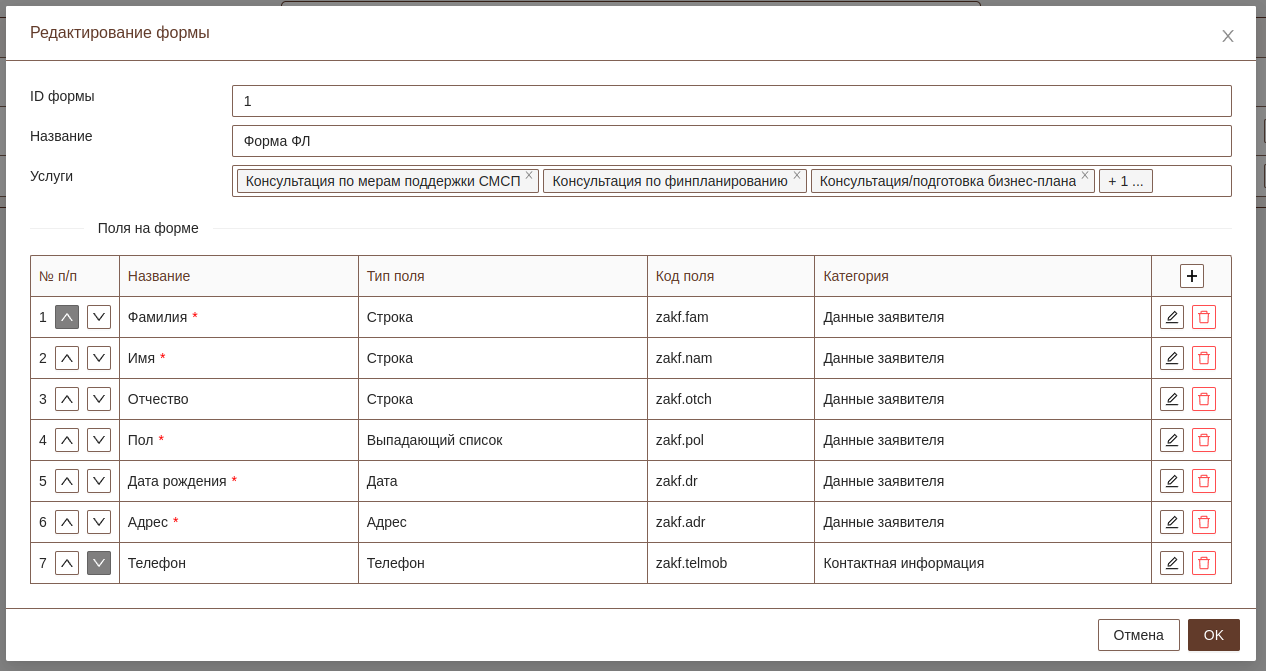This screenshot has height=671, width=1266.
Task: Click the Отмена button
Action: (1138, 635)
